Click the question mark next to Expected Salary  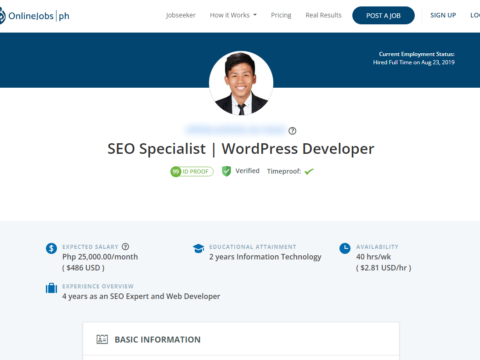click(125, 247)
